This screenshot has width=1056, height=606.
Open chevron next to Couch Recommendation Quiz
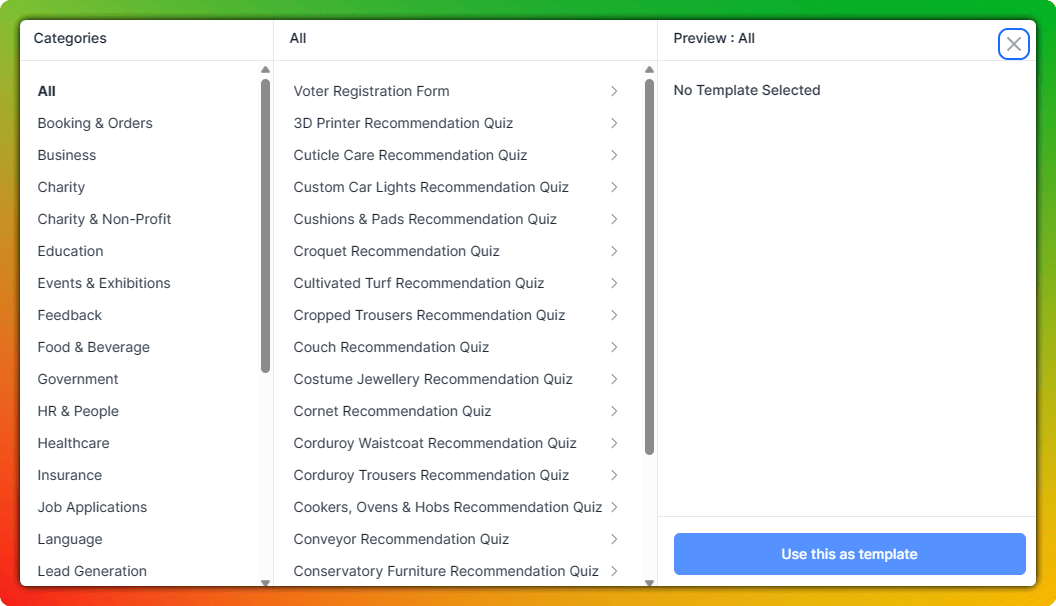[x=614, y=347]
